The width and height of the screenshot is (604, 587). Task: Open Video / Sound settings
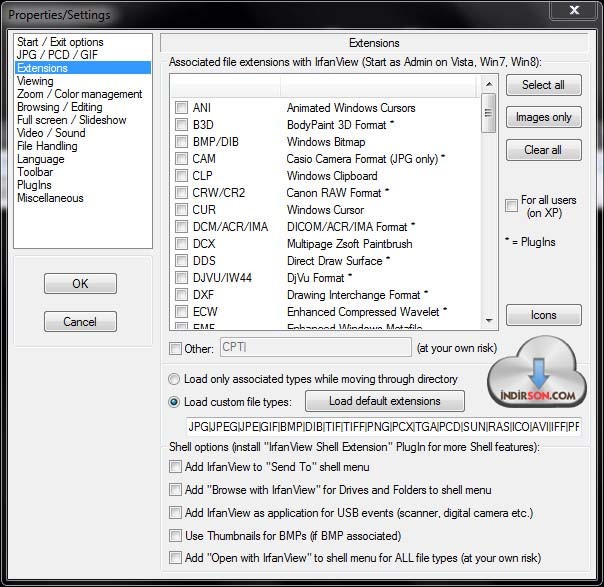click(51, 133)
